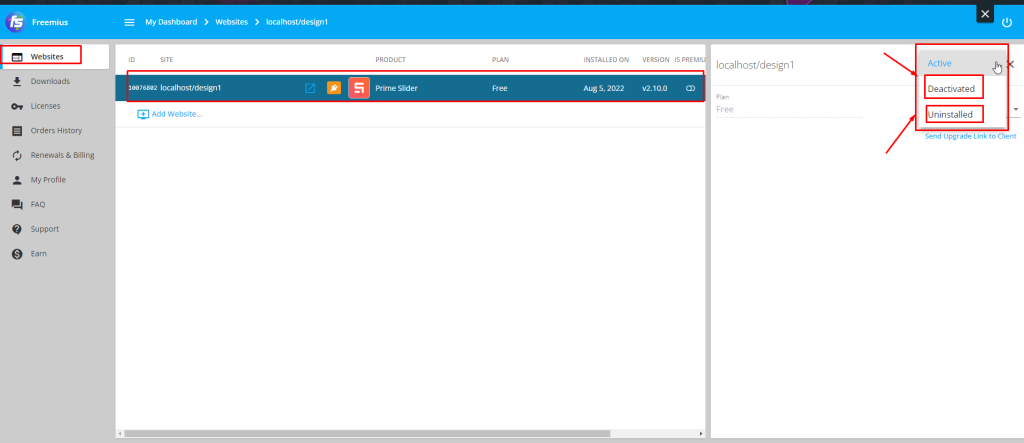The height and width of the screenshot is (443, 1024).
Task: Click the Downloads arrow icon
Action: point(18,81)
